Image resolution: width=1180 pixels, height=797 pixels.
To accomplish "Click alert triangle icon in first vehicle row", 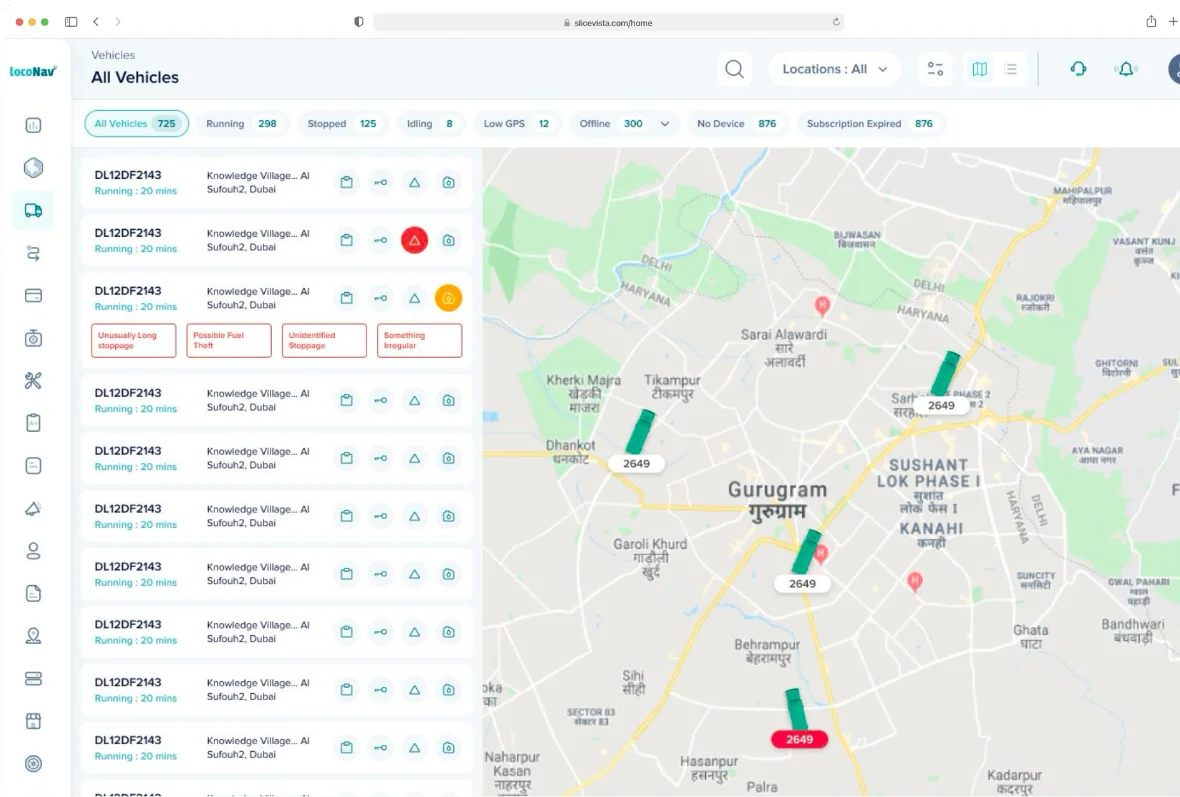I will point(415,183).
